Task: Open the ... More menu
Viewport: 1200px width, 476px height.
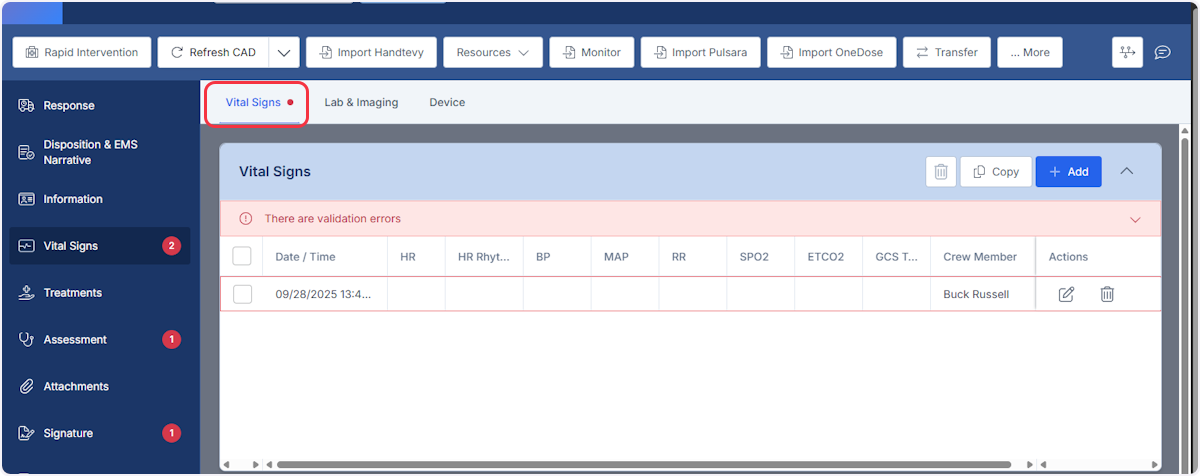Action: [1030, 52]
